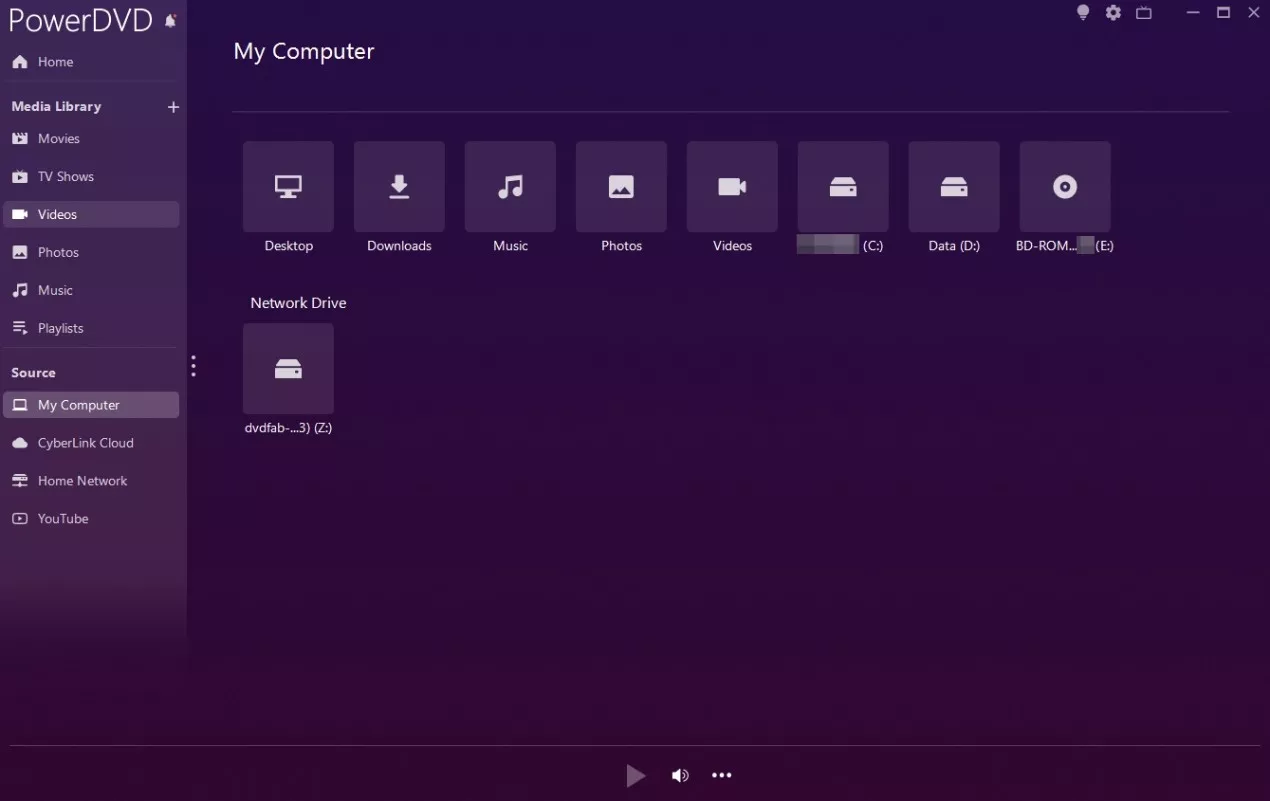
Task: Click the lightbulb tips icon in the title bar
Action: 1083,13
